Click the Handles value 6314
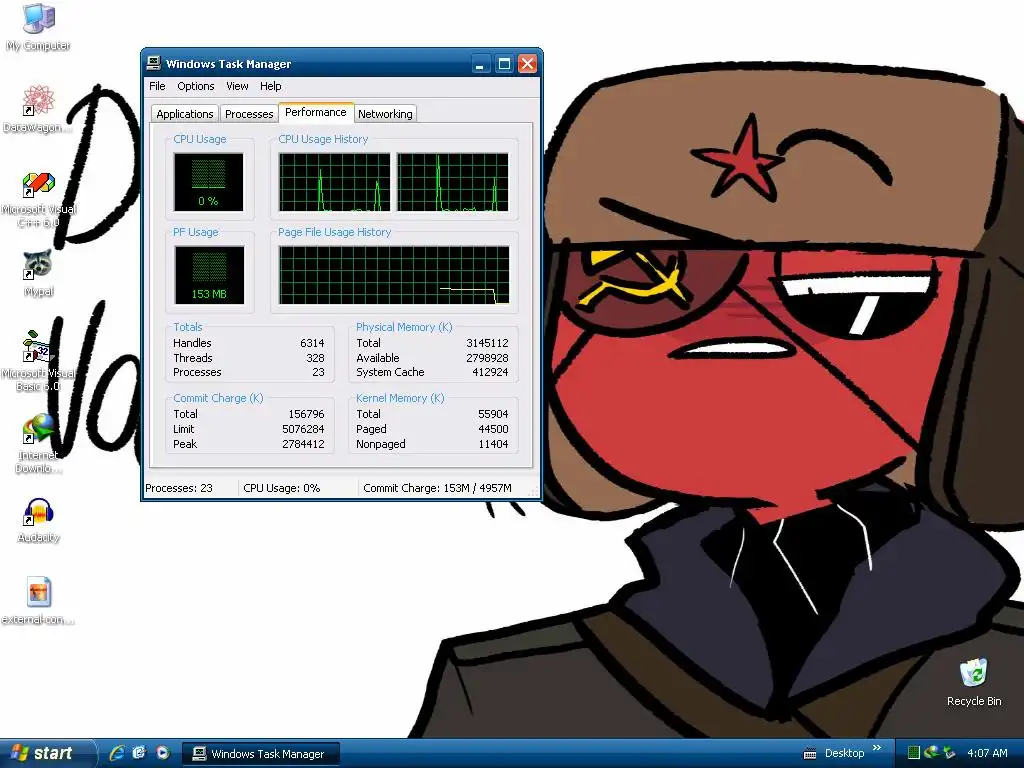 pos(312,343)
